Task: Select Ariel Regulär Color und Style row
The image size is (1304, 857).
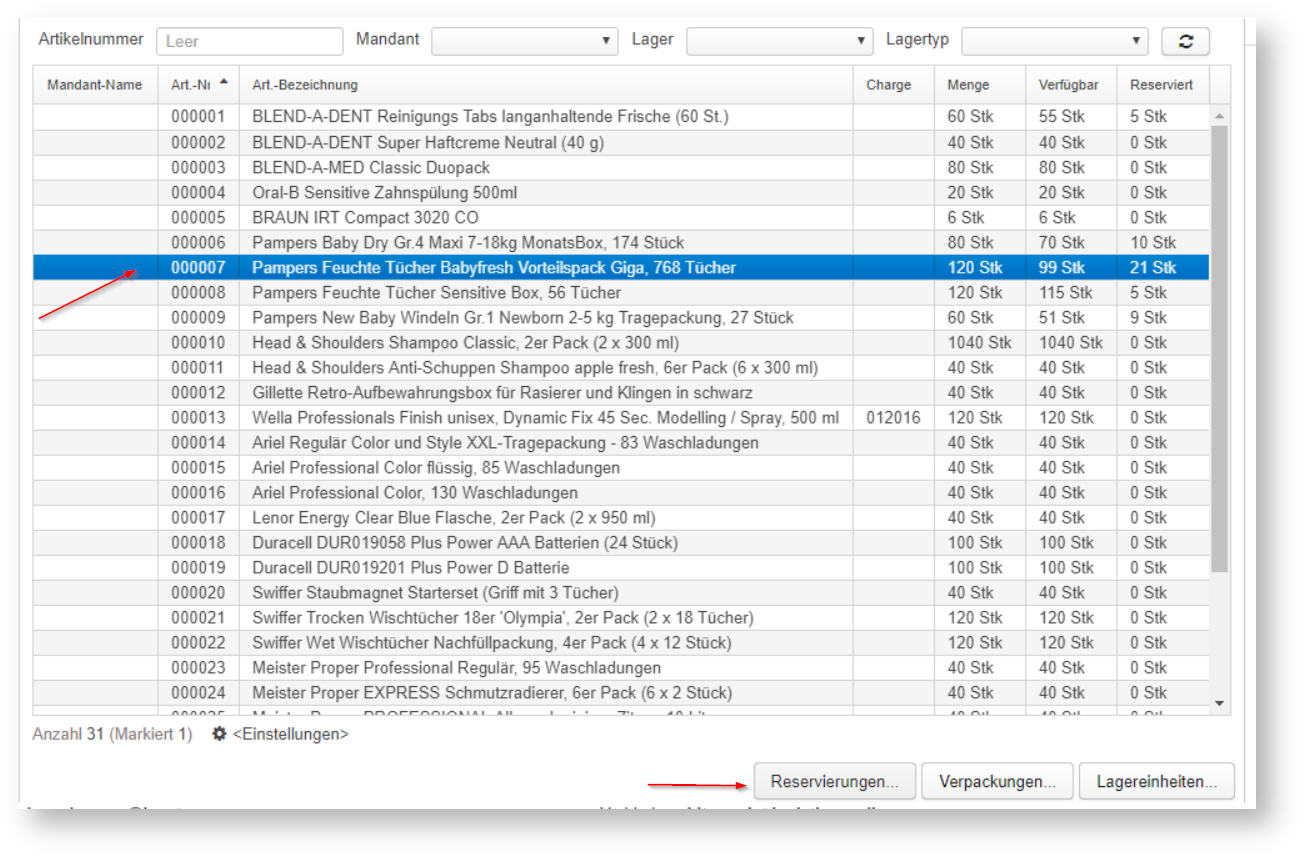Action: (621, 442)
